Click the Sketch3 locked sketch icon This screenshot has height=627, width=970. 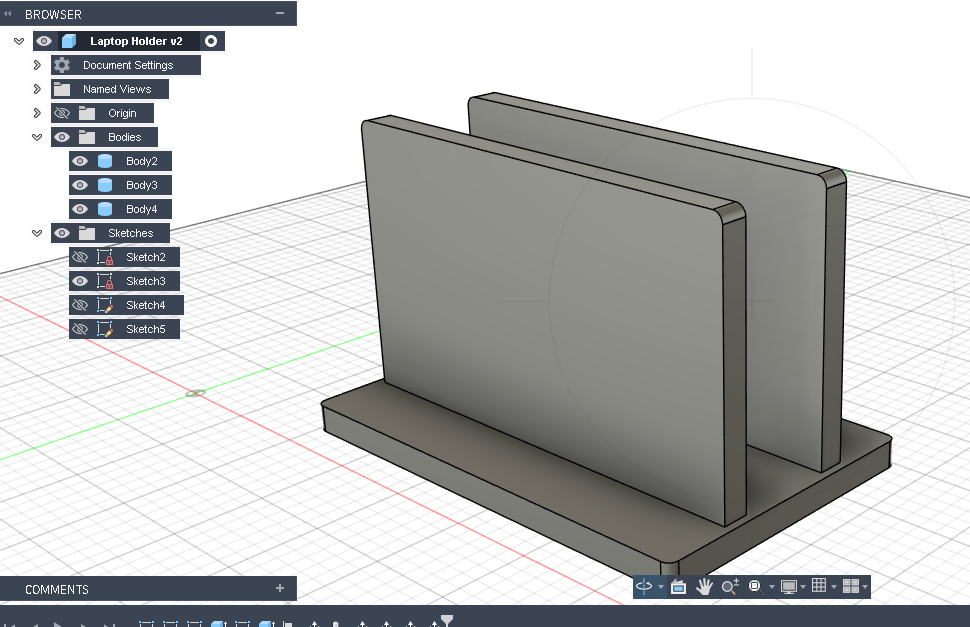click(105, 281)
